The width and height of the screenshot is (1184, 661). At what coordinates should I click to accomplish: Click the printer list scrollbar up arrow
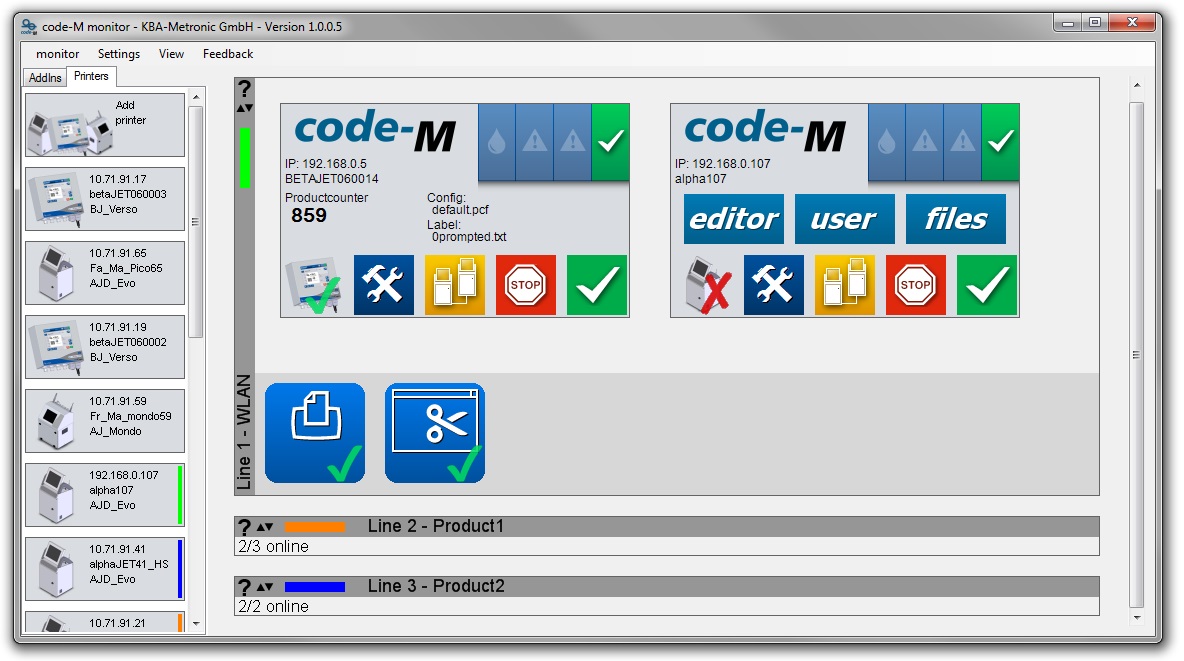(196, 97)
